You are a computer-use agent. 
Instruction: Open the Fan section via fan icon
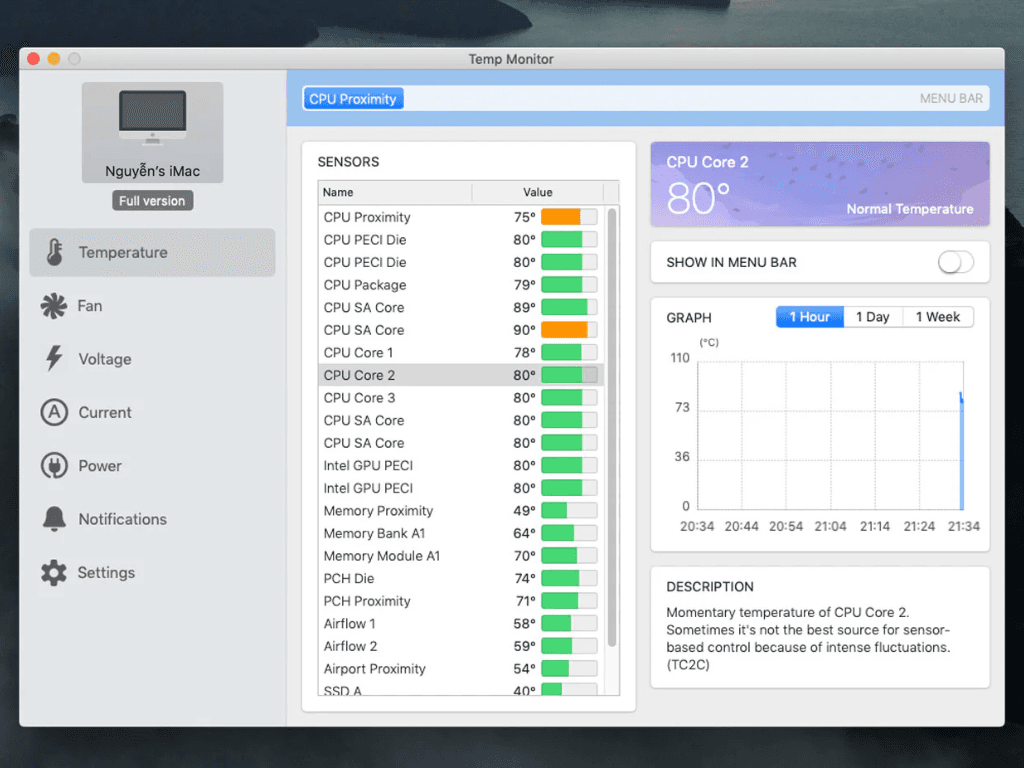(x=53, y=306)
